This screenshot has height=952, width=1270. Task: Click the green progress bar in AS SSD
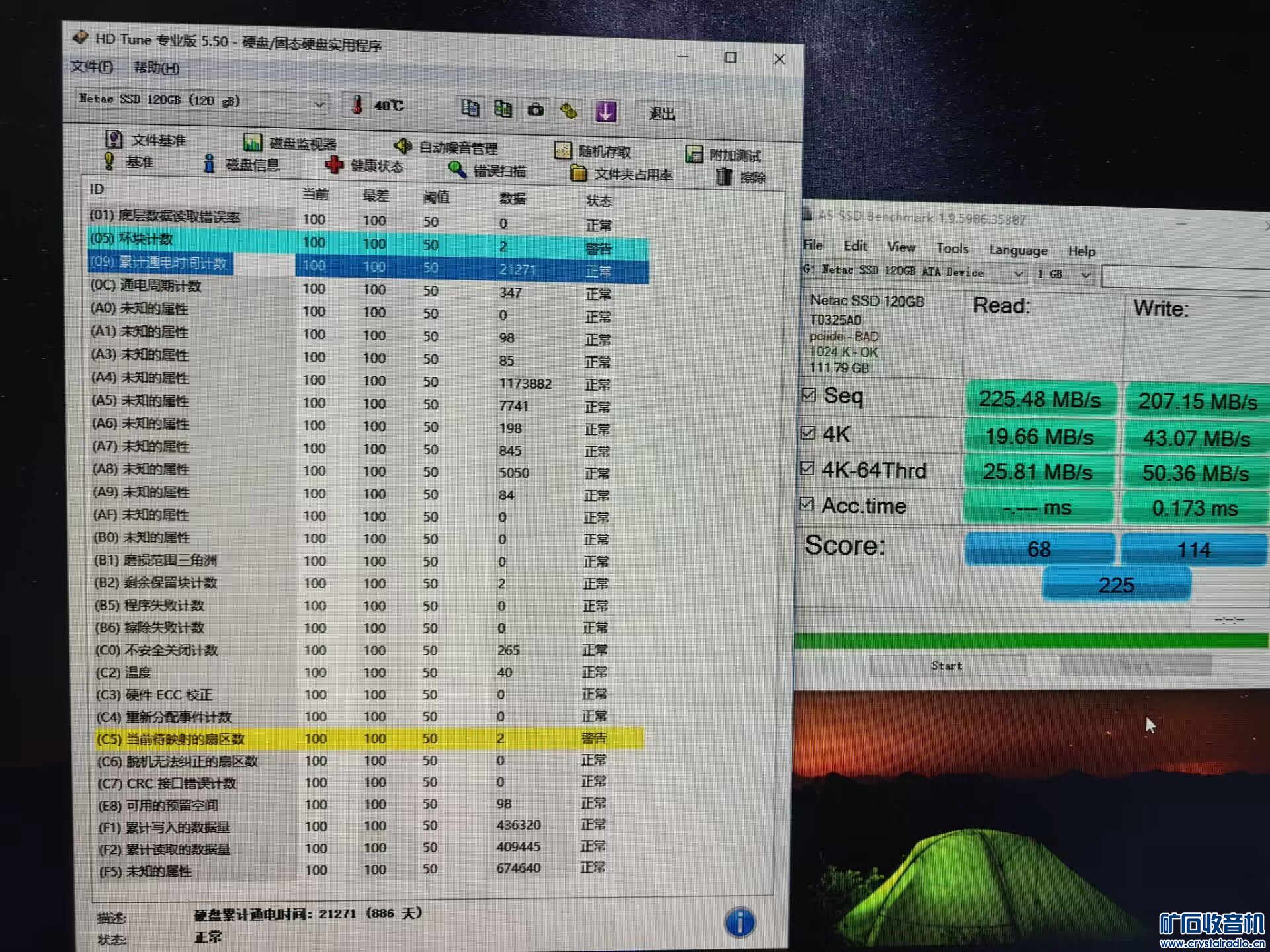pyautogui.click(x=1031, y=640)
